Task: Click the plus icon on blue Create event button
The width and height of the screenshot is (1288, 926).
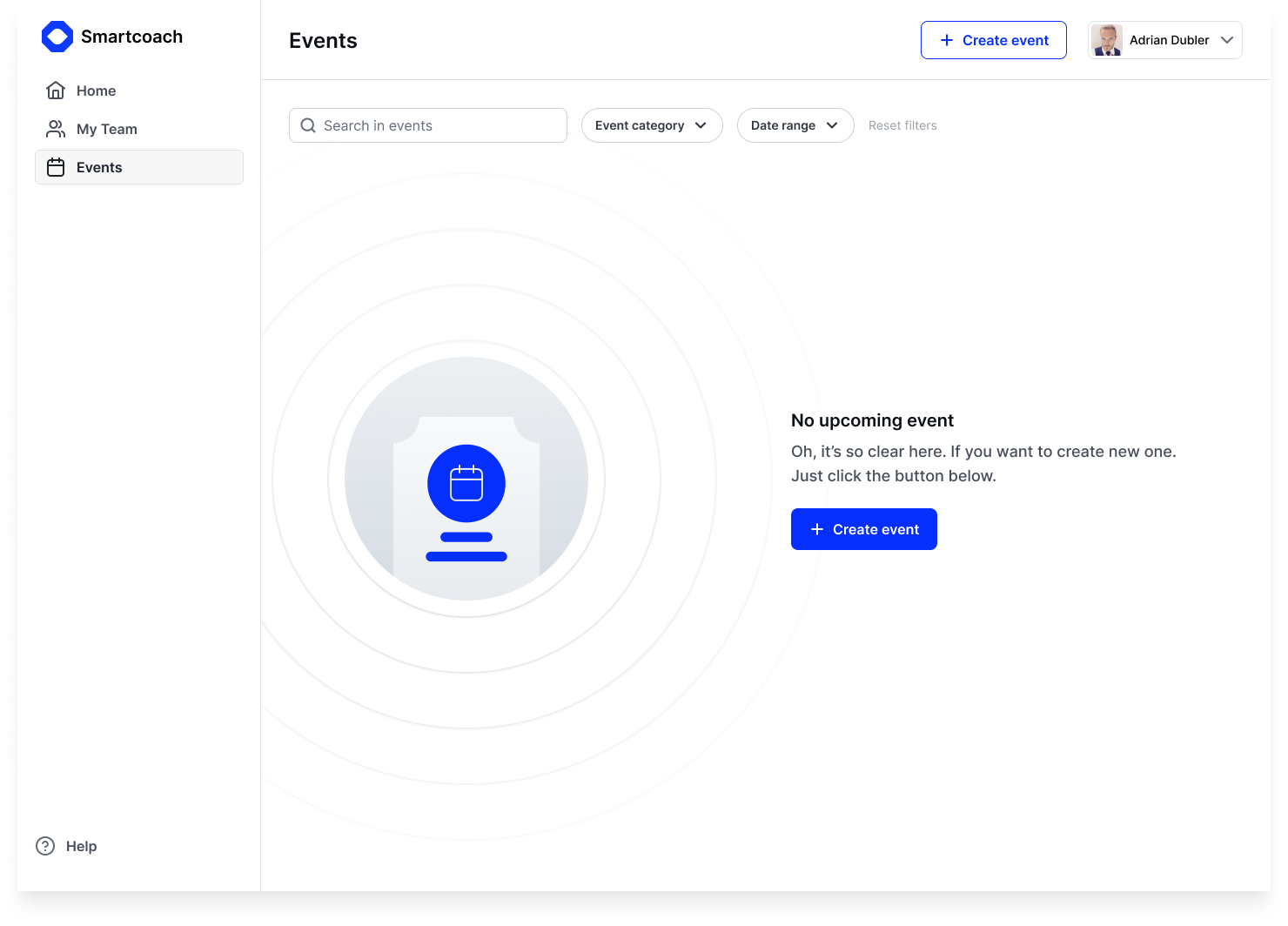Action: pyautogui.click(x=816, y=529)
